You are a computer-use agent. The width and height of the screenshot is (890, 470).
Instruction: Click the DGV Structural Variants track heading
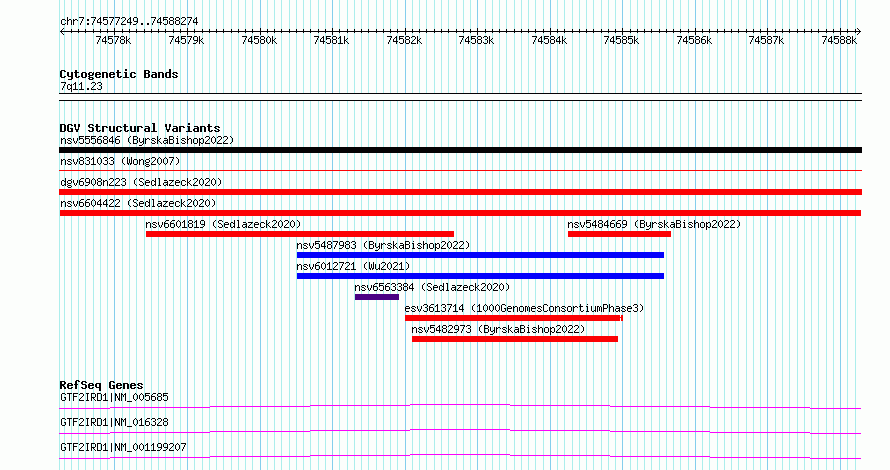coord(140,128)
